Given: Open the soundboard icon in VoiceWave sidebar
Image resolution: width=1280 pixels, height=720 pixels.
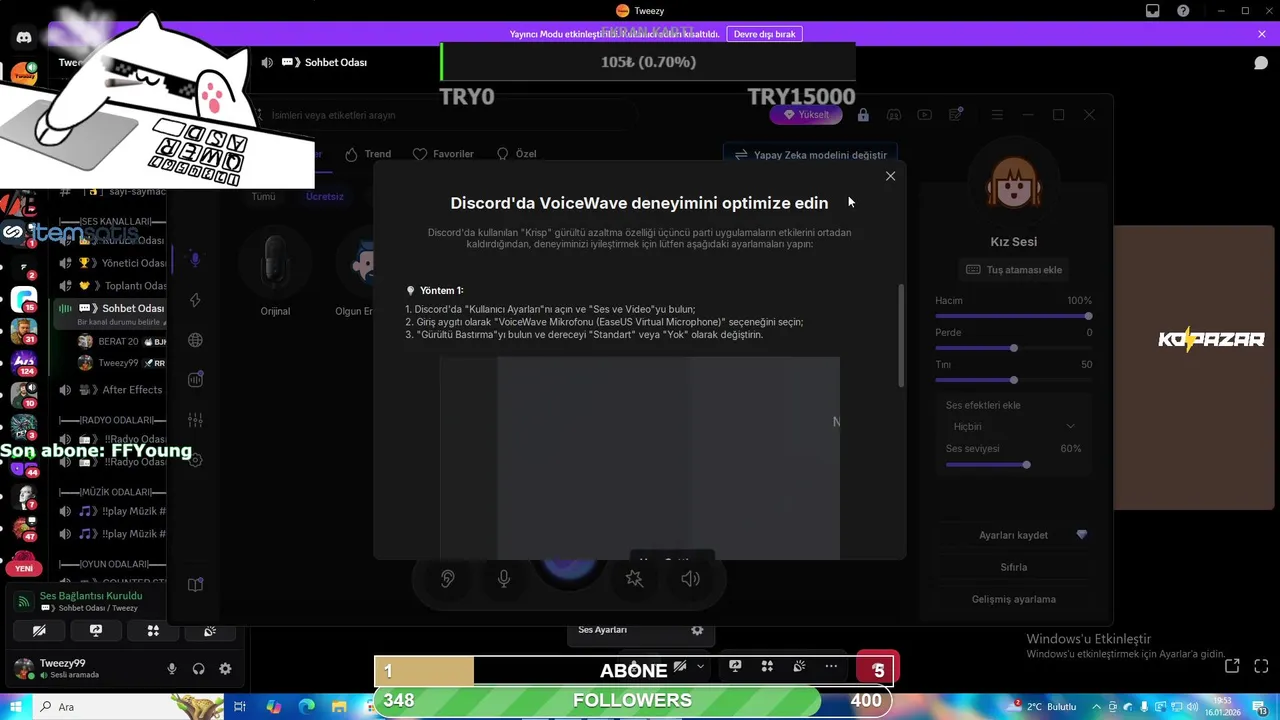Looking at the screenshot, I should pyautogui.click(x=195, y=379).
